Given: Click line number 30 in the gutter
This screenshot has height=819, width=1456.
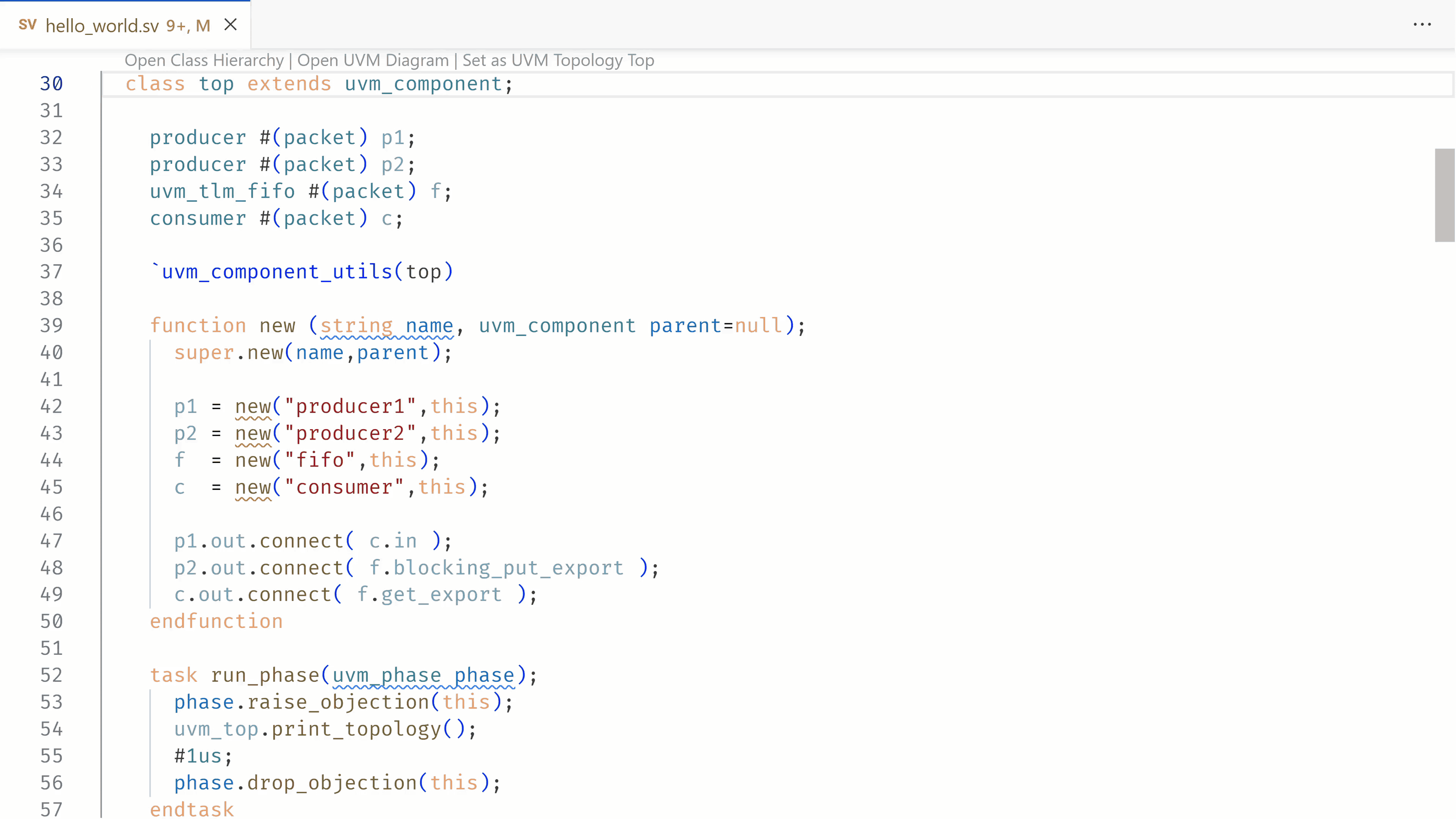Looking at the screenshot, I should coord(51,84).
